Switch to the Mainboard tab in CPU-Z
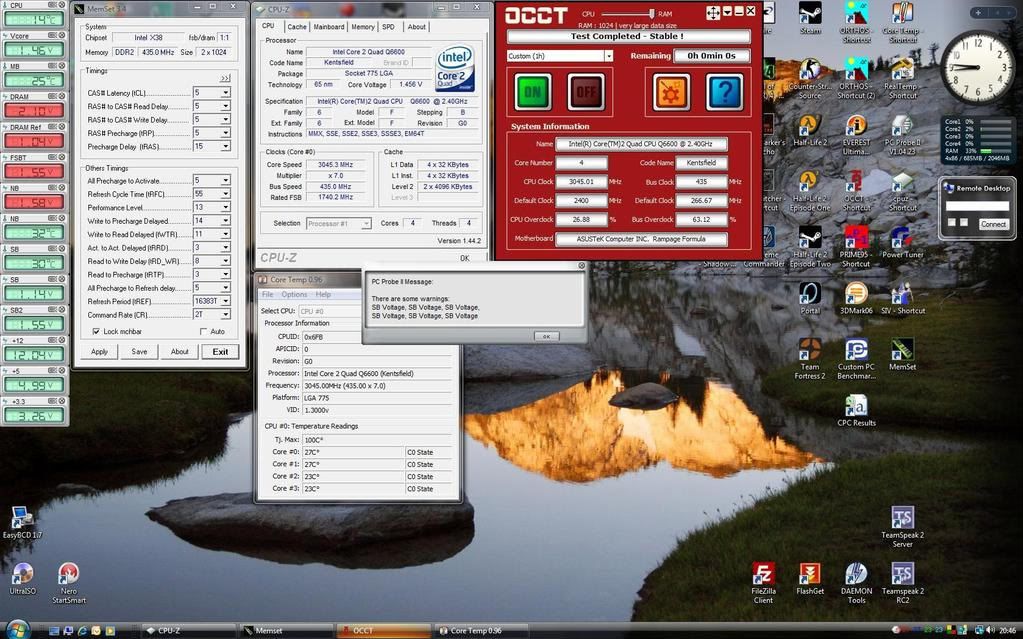 (x=329, y=27)
